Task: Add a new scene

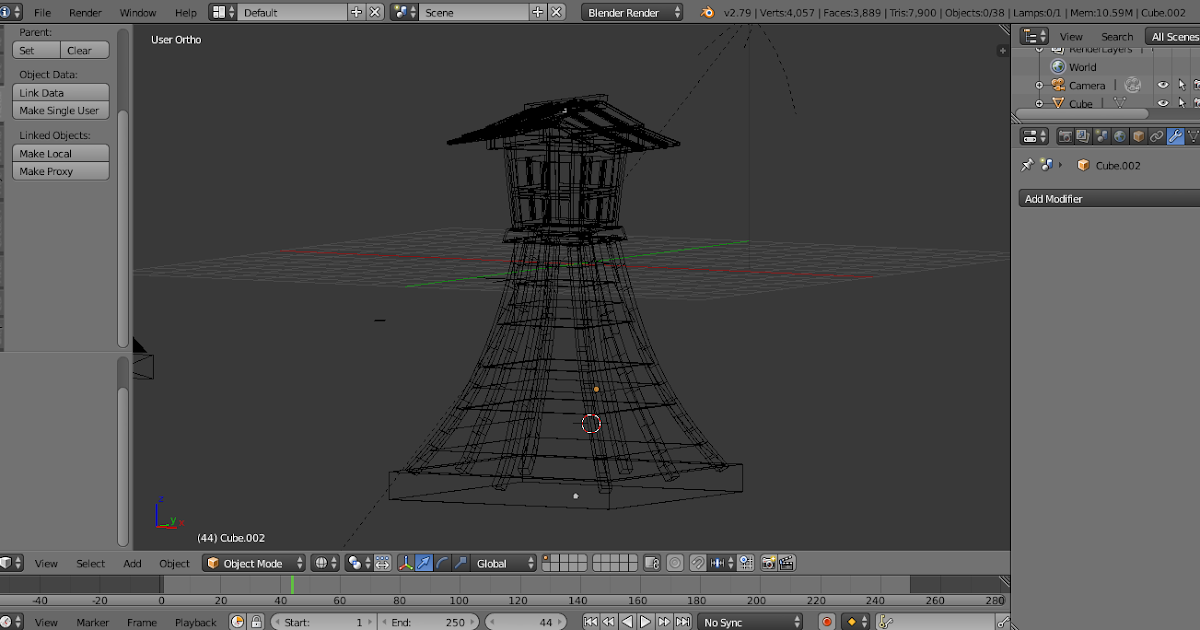Action: tap(539, 13)
